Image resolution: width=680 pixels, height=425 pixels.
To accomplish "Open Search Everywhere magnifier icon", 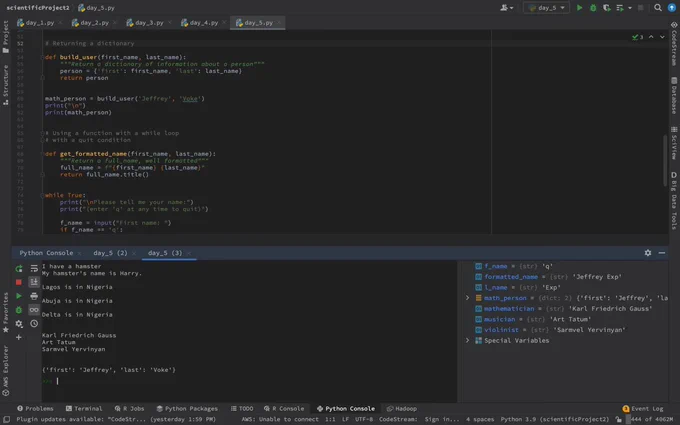I will pyautogui.click(x=658, y=8).
